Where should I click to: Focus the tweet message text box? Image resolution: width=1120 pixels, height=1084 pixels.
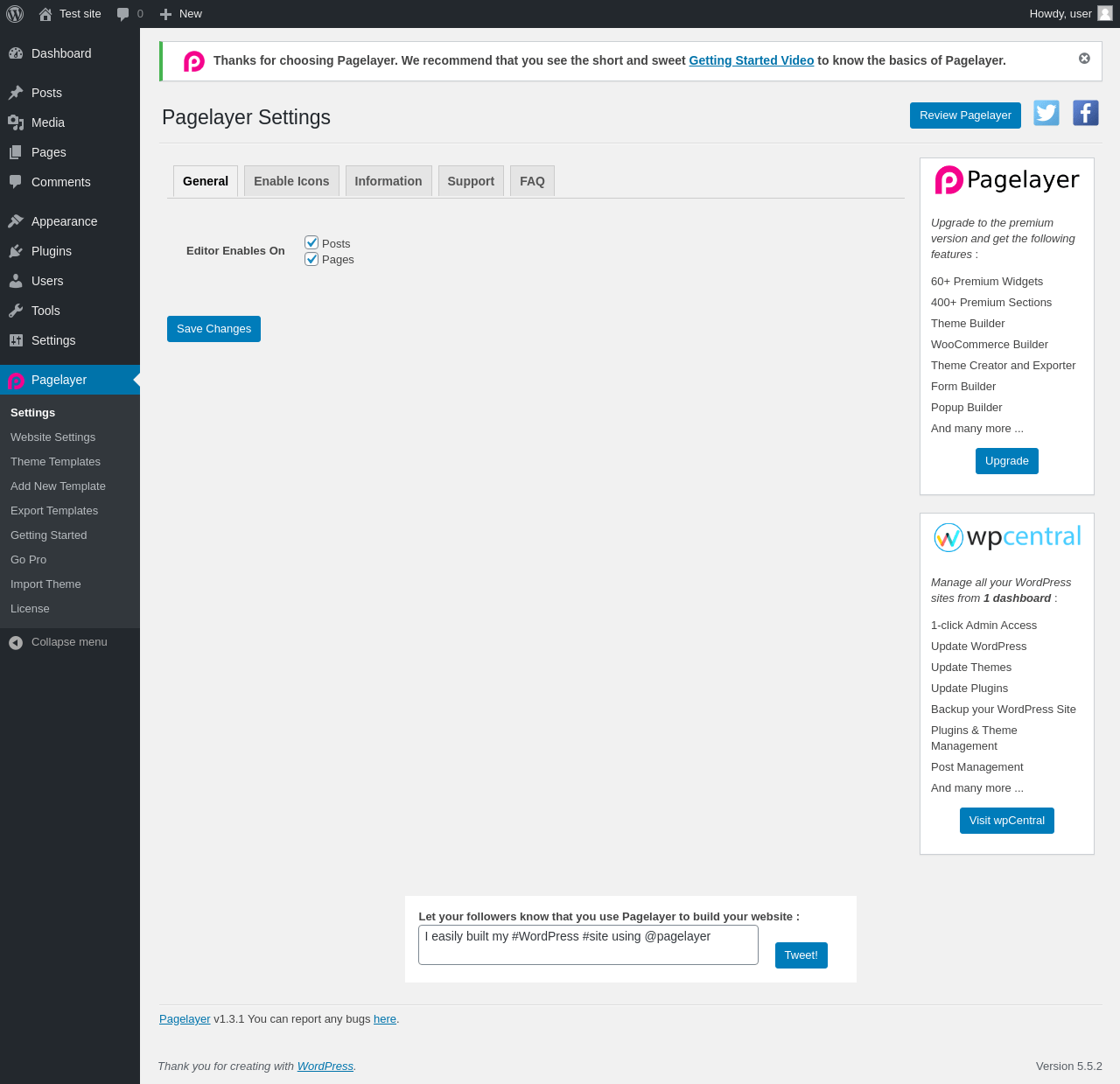tap(588, 945)
